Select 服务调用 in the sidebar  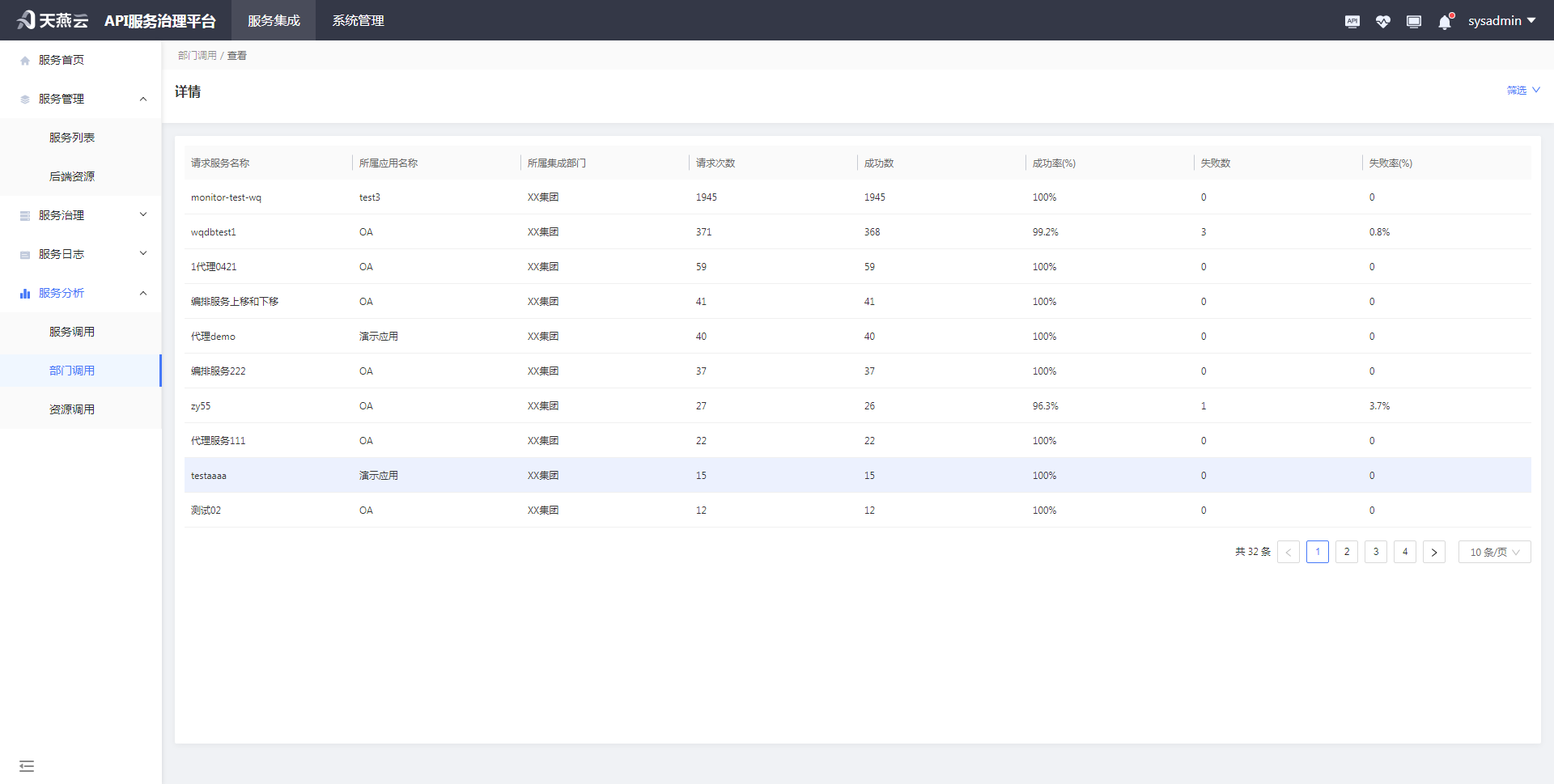click(72, 332)
